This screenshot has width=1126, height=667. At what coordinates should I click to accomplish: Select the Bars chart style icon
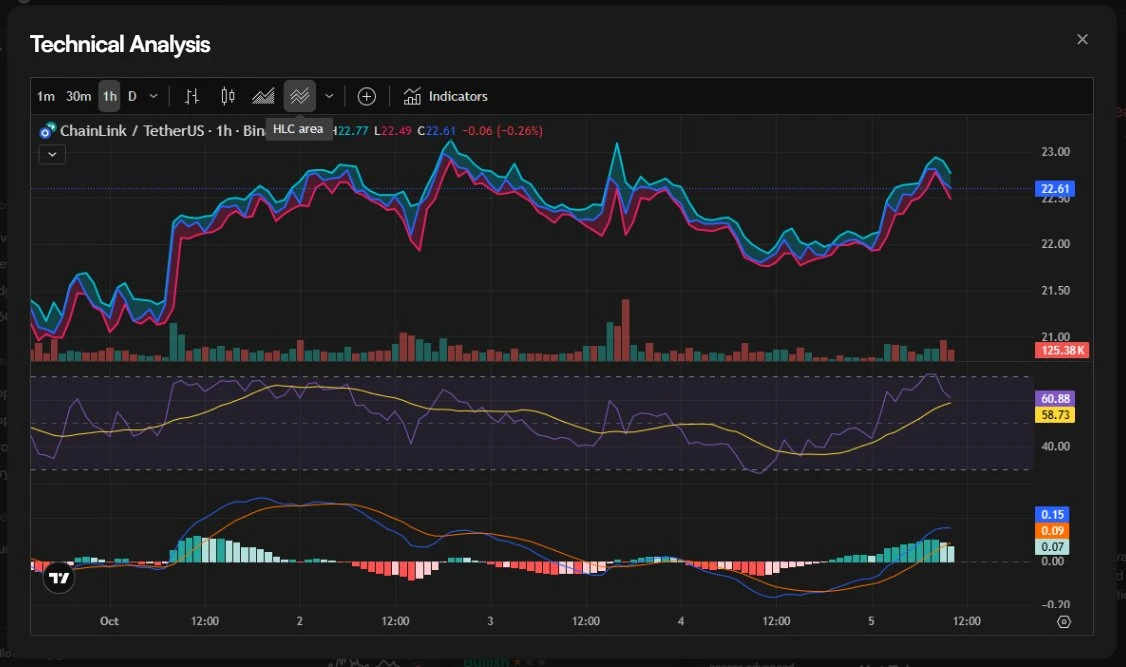192,96
